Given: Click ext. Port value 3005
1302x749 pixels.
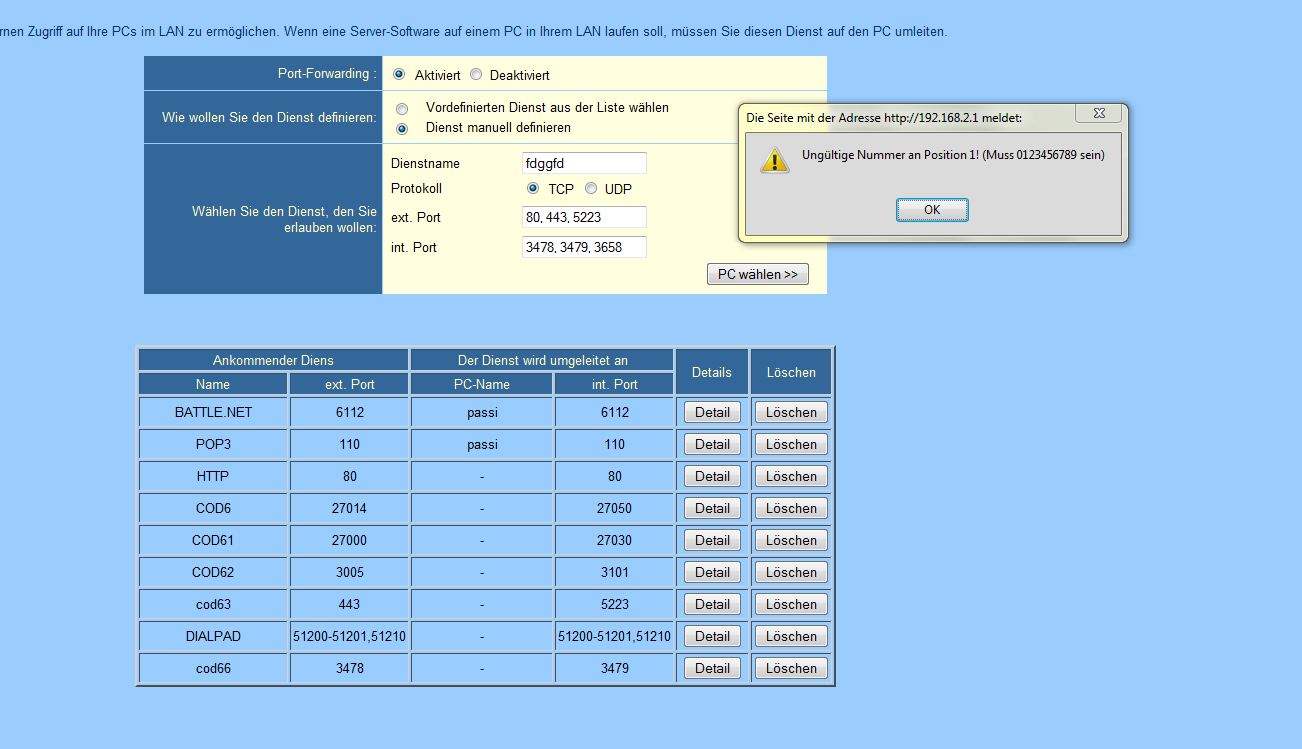Looking at the screenshot, I should 349,572.
